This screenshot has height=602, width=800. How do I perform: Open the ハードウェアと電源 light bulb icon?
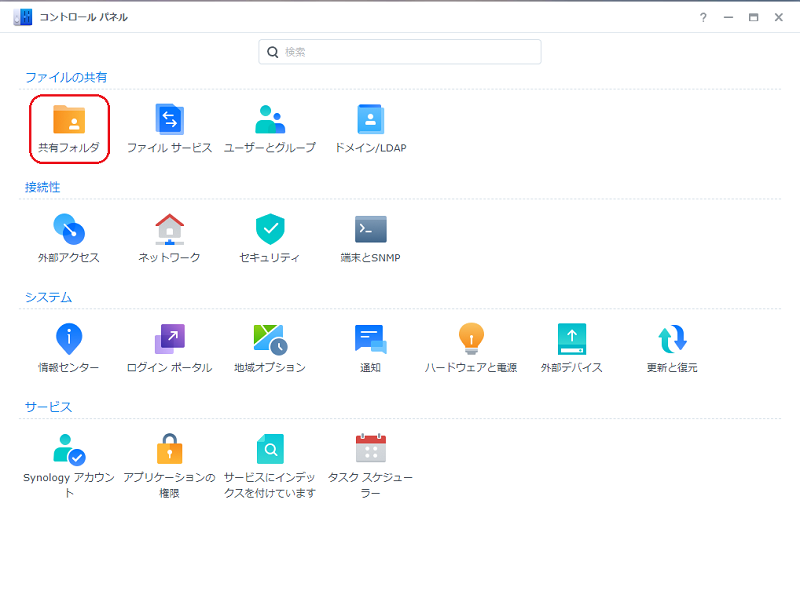(x=471, y=339)
